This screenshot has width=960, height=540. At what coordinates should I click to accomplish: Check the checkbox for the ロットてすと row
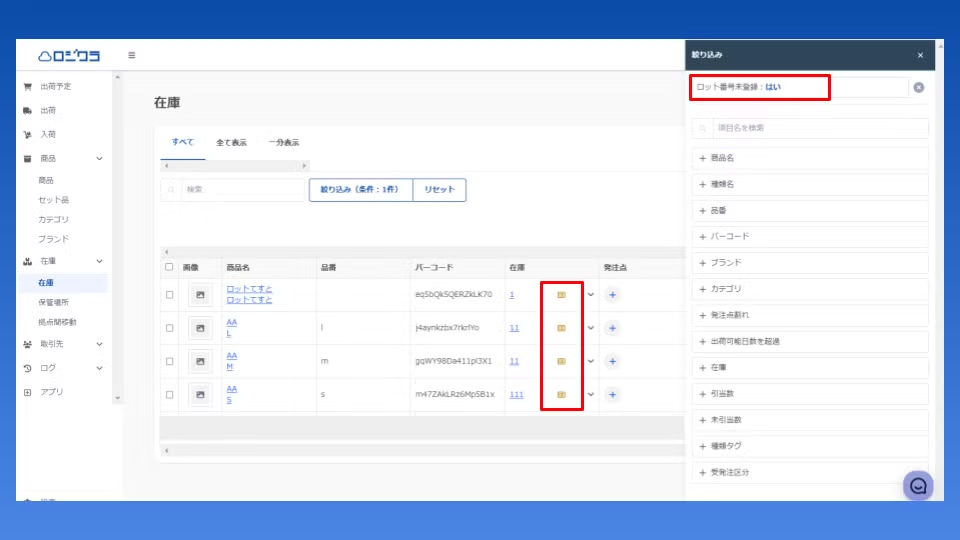click(169, 295)
